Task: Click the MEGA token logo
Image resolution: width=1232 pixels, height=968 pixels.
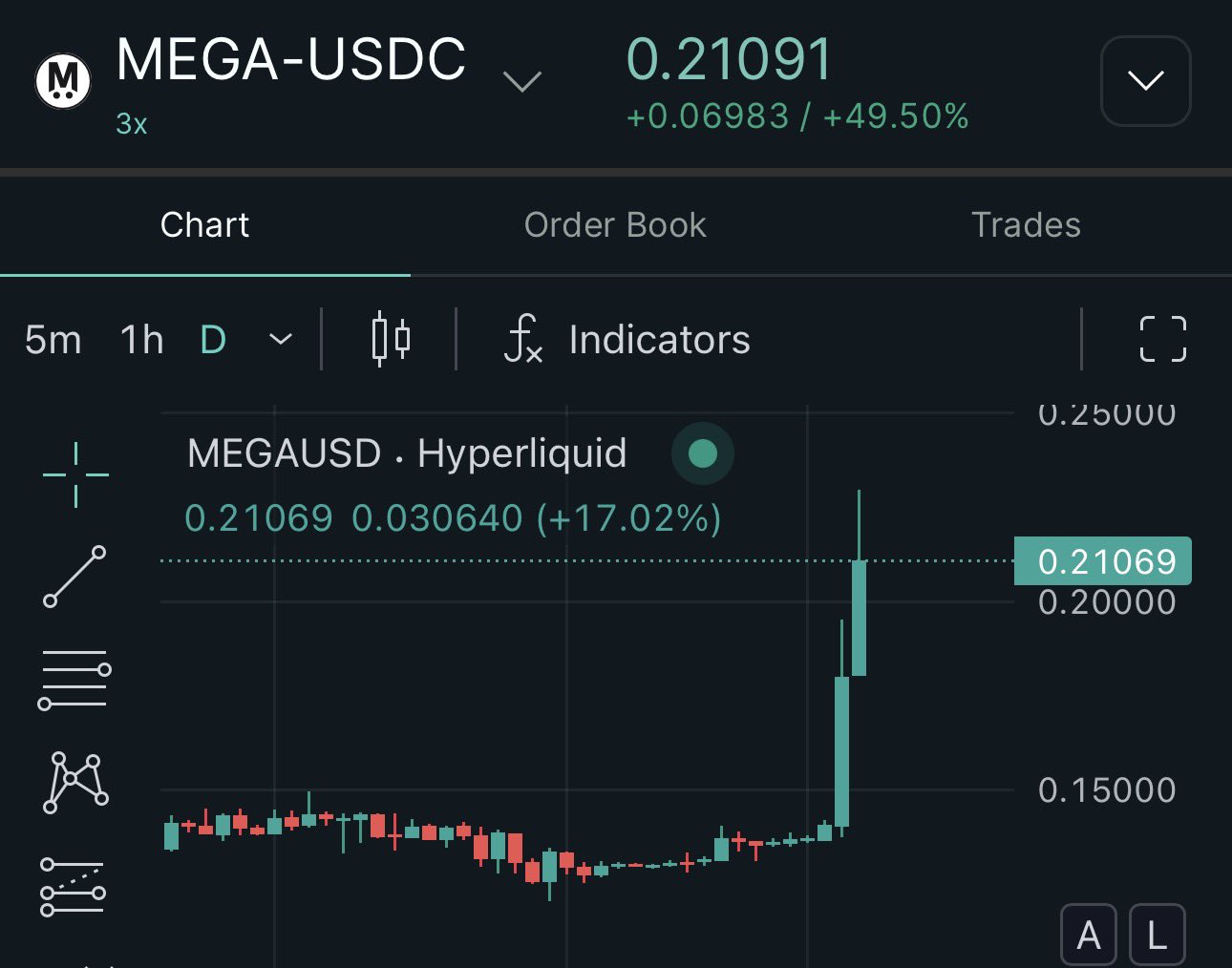Action: coord(63,81)
